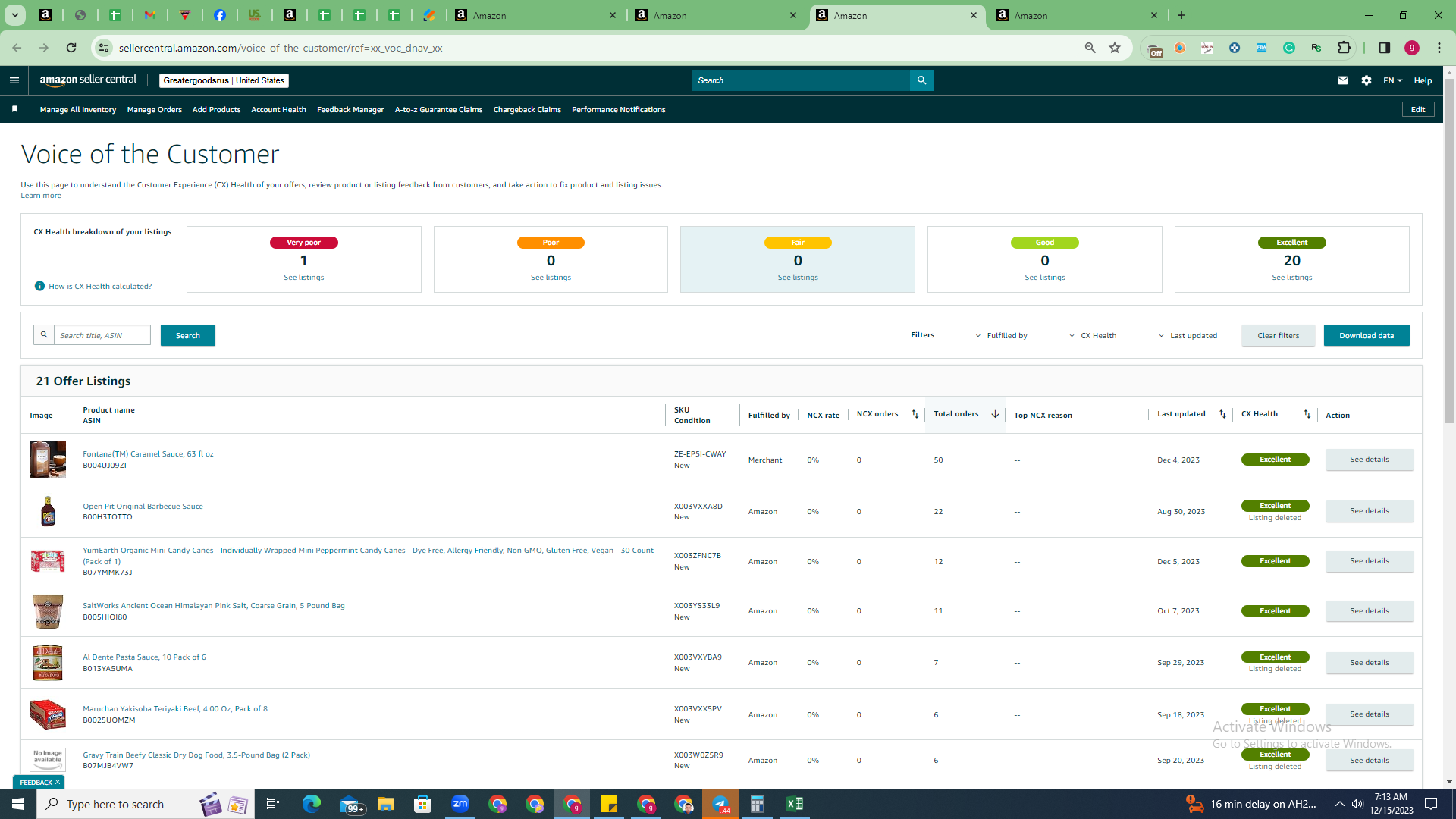Open the Windows Start menu

tap(18, 804)
